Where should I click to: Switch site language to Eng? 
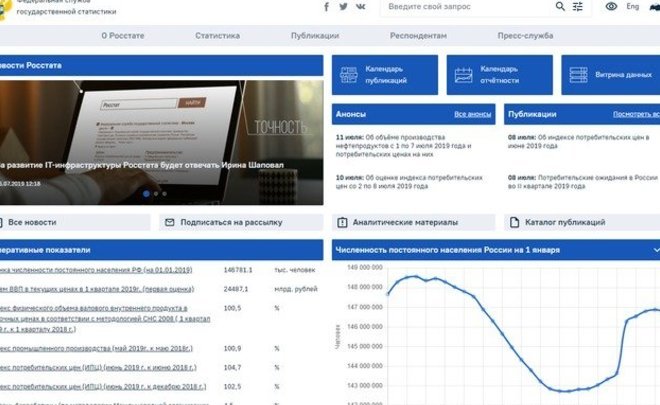coord(633,7)
